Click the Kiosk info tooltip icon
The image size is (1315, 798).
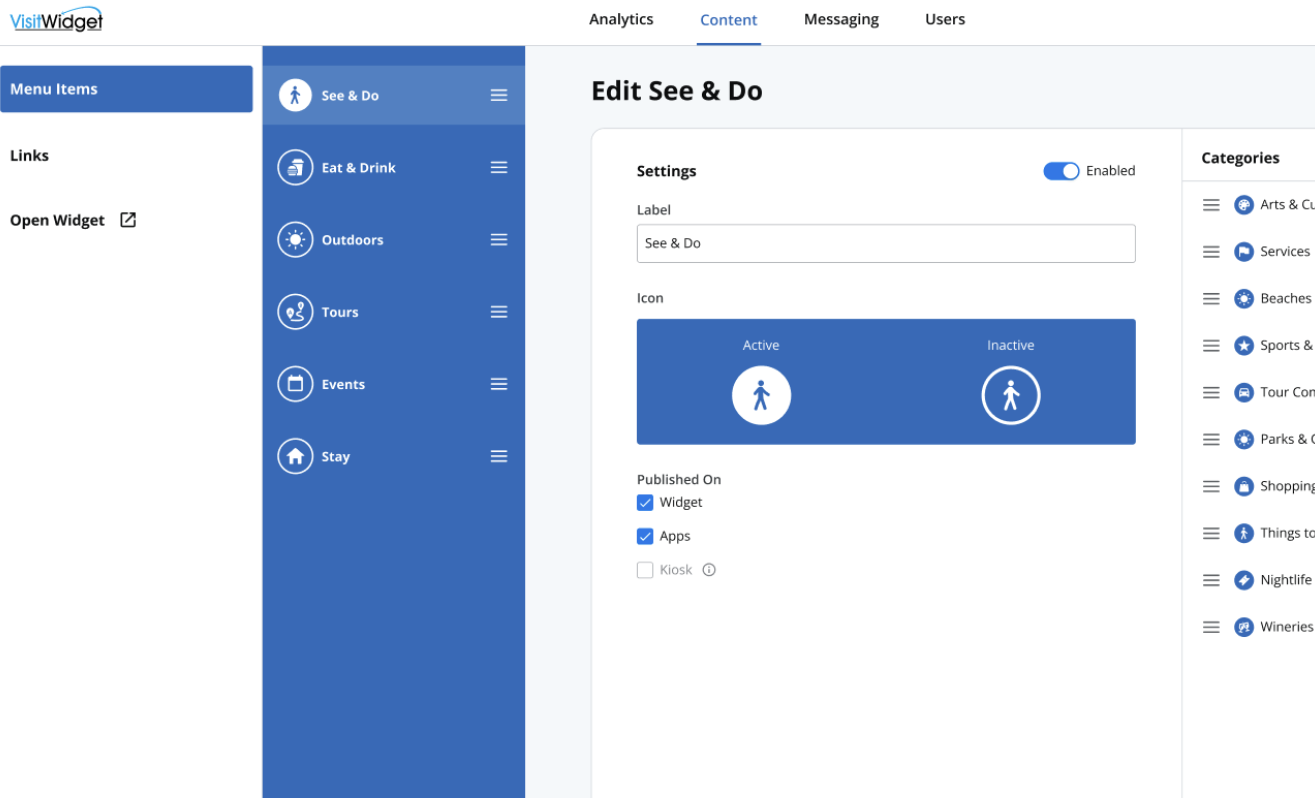(709, 569)
